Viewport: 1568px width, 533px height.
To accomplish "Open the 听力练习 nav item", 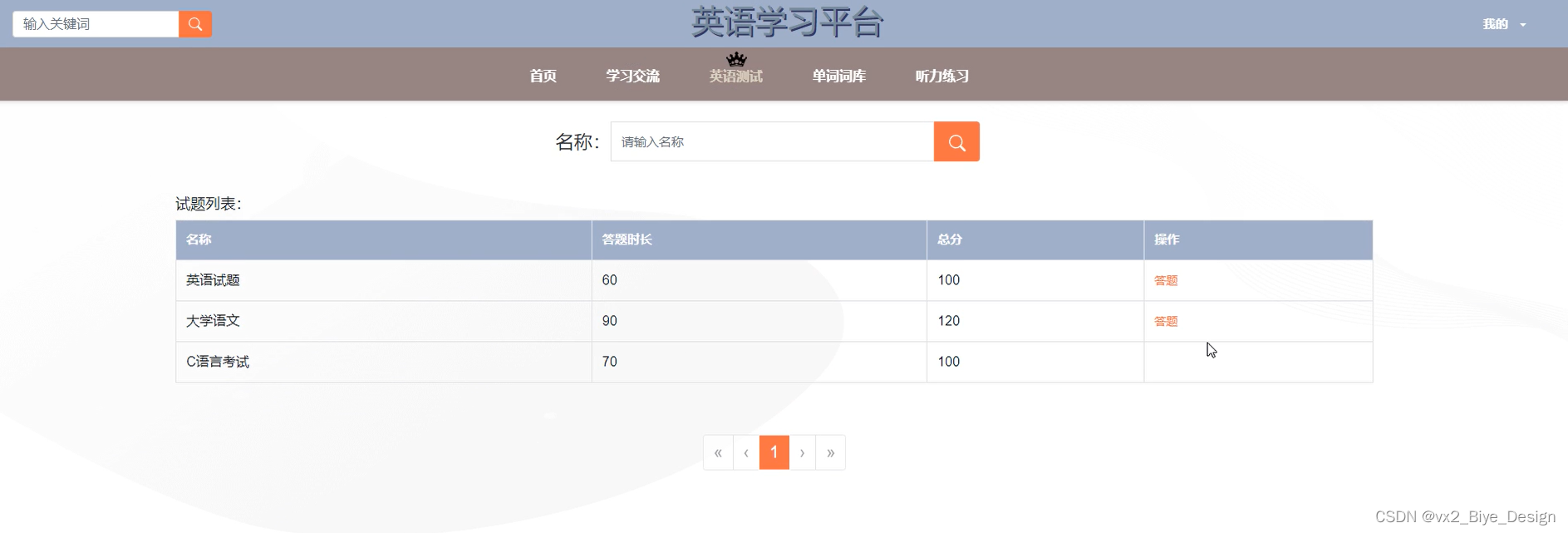I will click(x=942, y=76).
